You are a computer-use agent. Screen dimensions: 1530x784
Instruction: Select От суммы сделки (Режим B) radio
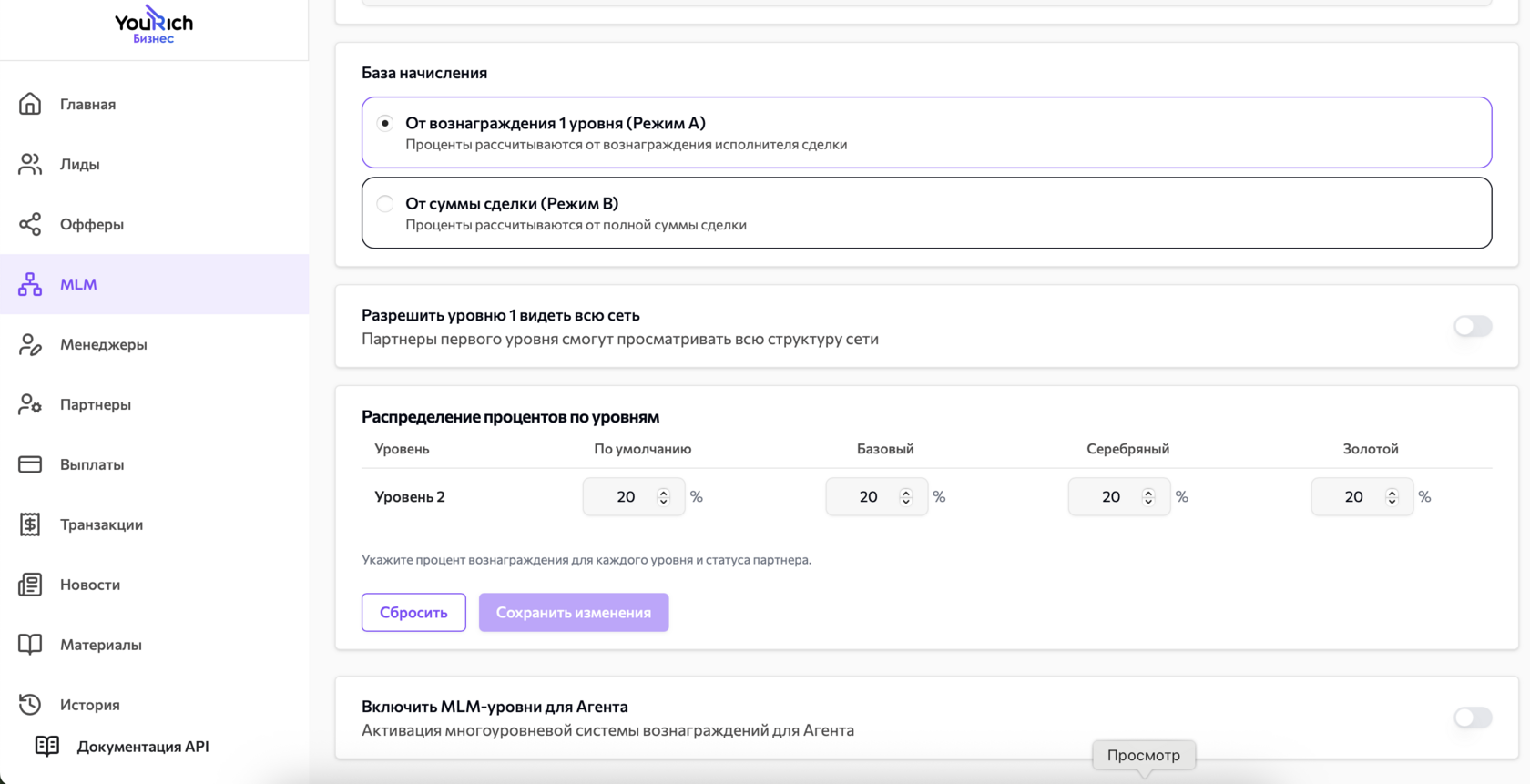pos(385,204)
